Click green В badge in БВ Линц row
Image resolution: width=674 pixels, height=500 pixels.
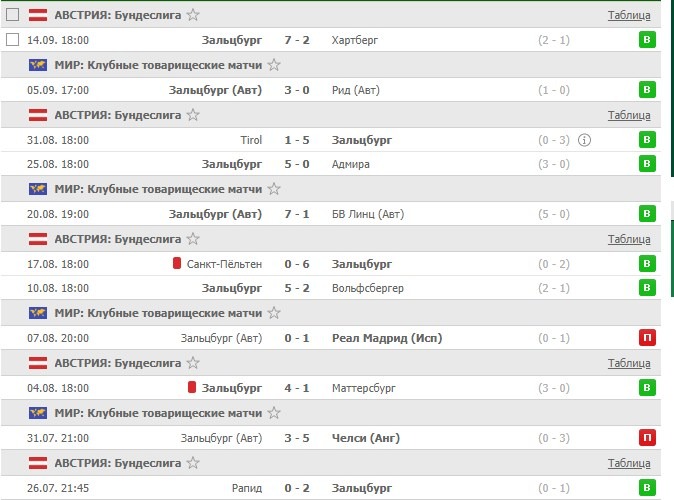[x=647, y=214]
